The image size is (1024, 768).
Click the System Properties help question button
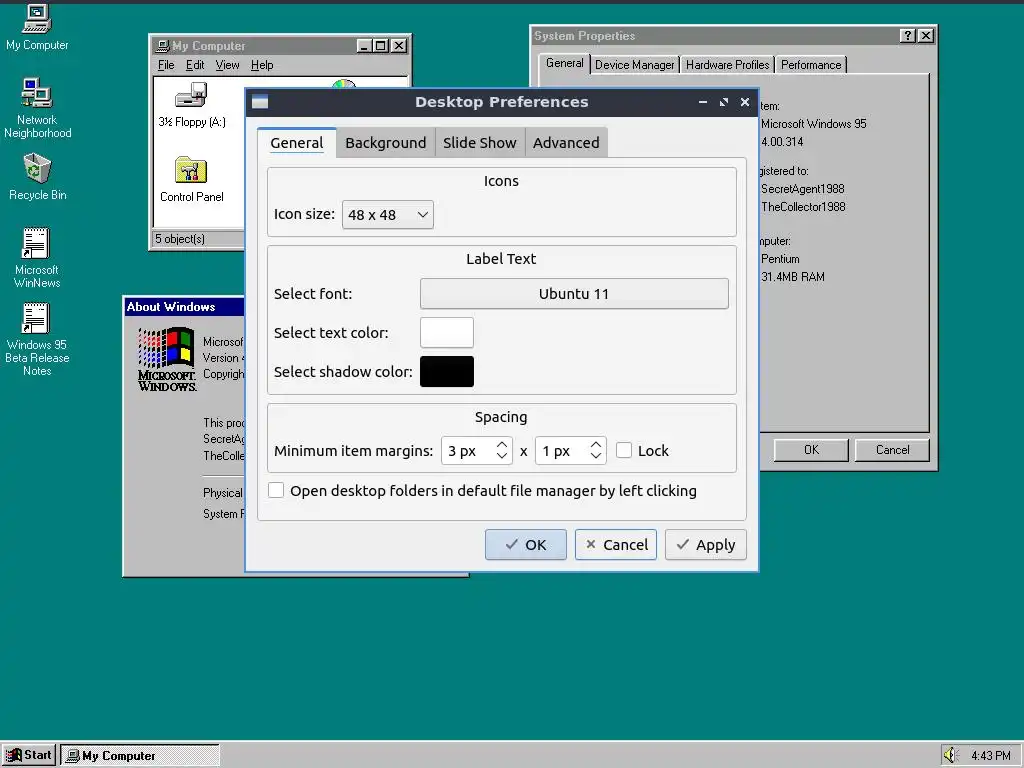[x=907, y=36]
